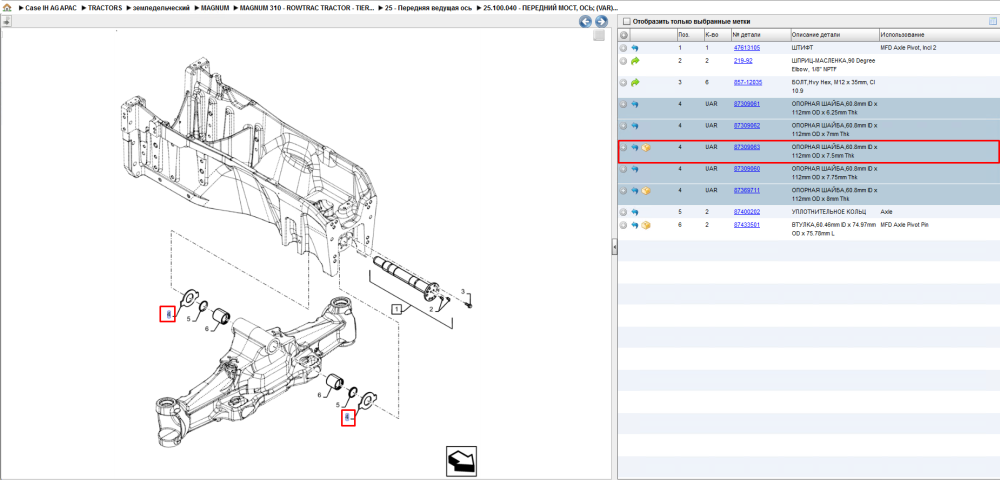Image resolution: width=1000 pixels, height=480 pixels.
Task: Click the small gray square above the diagram
Action: click(598, 36)
